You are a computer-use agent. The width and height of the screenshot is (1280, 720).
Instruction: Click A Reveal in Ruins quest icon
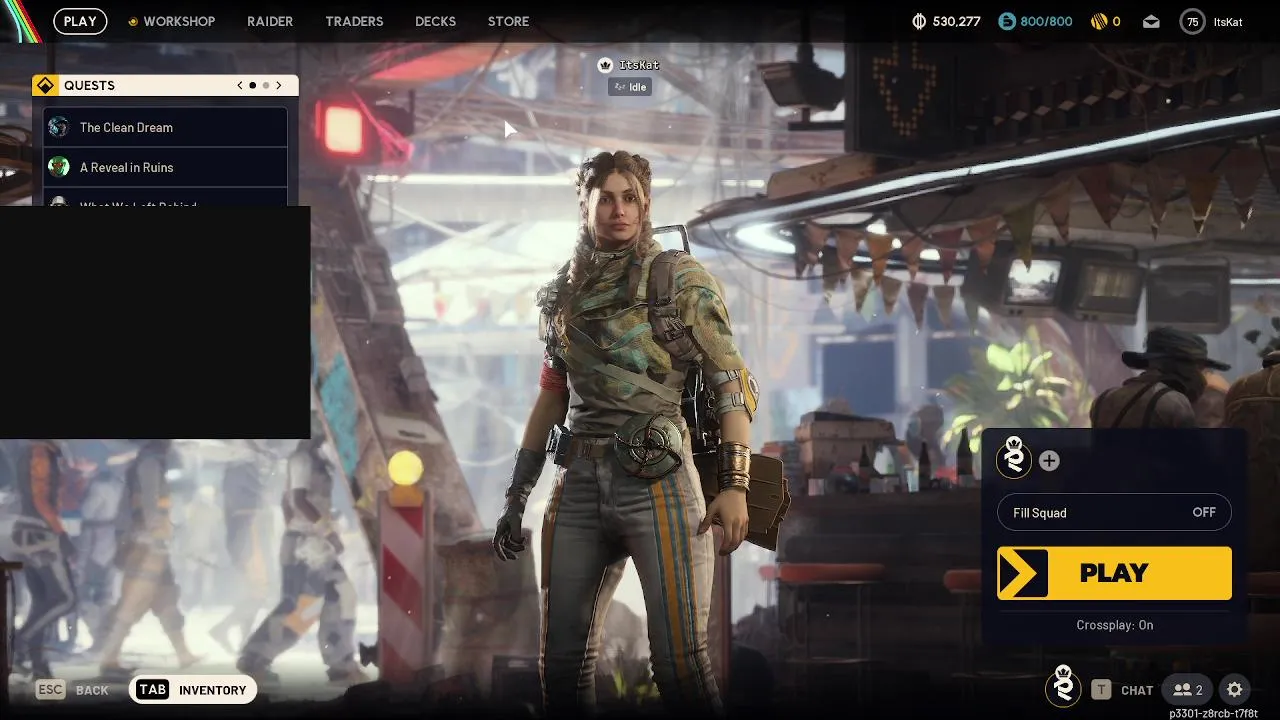click(x=59, y=167)
